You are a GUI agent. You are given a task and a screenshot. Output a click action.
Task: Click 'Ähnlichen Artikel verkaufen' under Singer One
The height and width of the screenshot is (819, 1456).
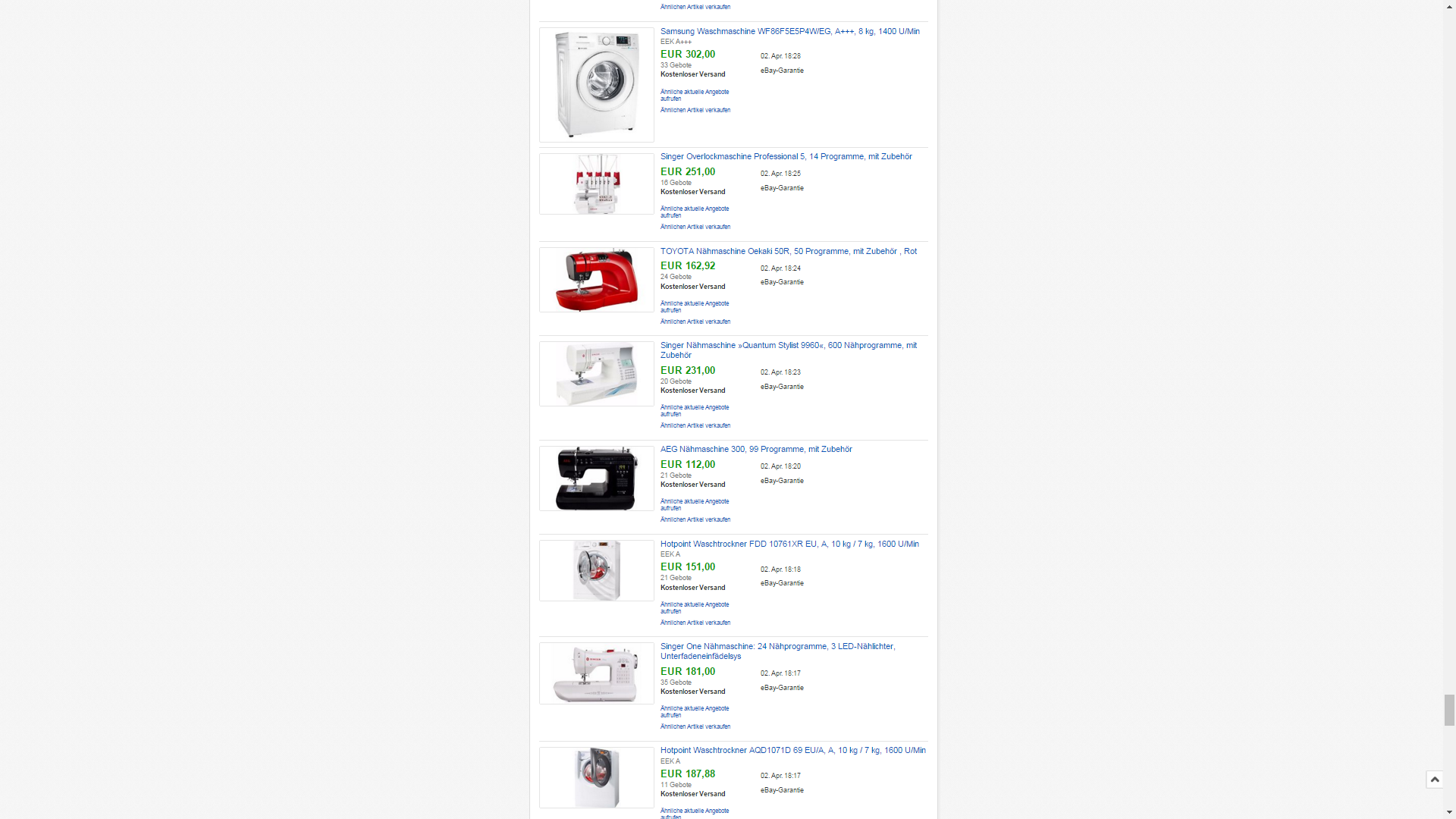(695, 726)
